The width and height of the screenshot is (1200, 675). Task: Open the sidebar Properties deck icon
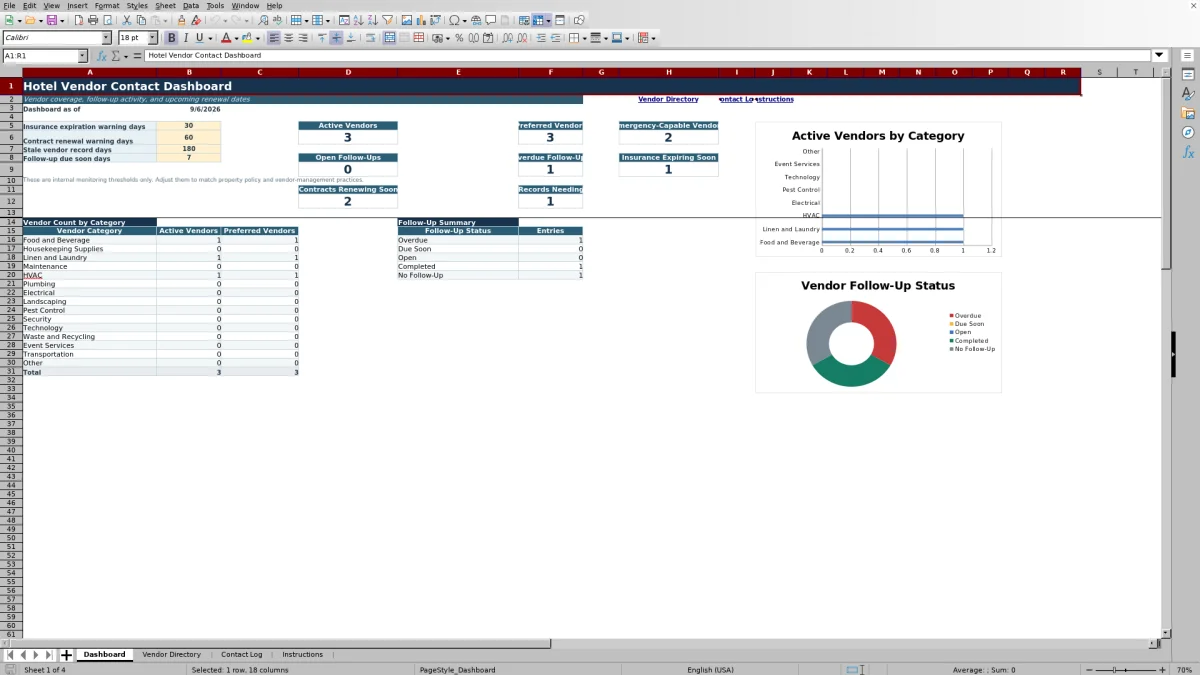[1188, 74]
